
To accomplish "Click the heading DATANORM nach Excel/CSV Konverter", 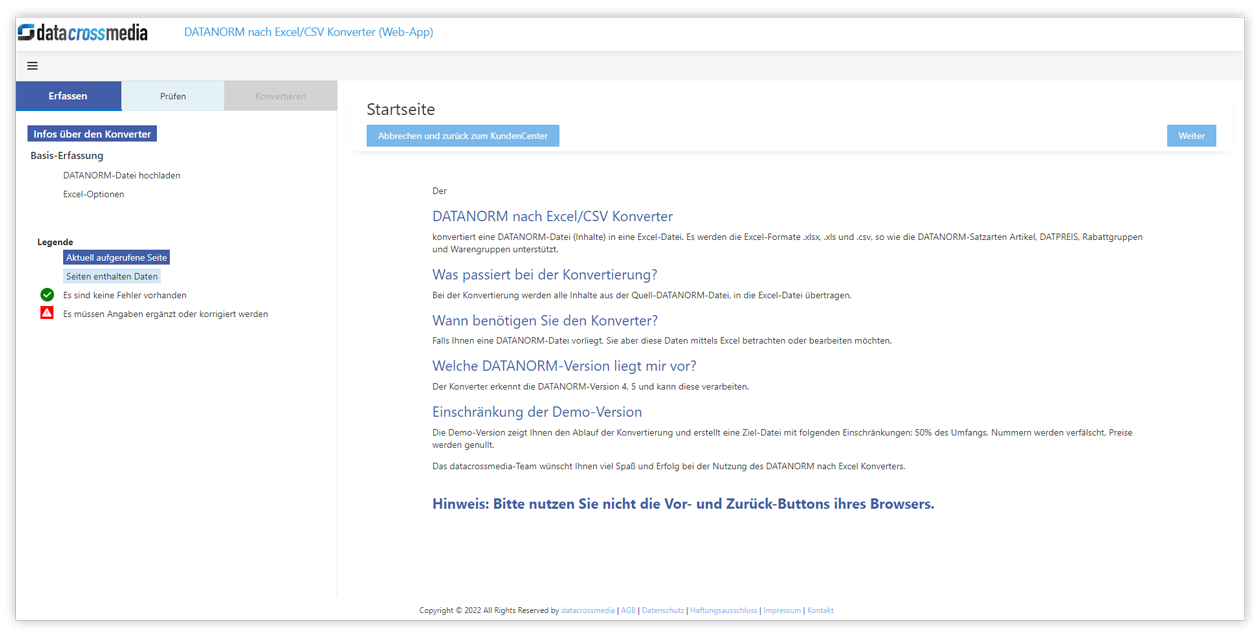I will tap(552, 216).
